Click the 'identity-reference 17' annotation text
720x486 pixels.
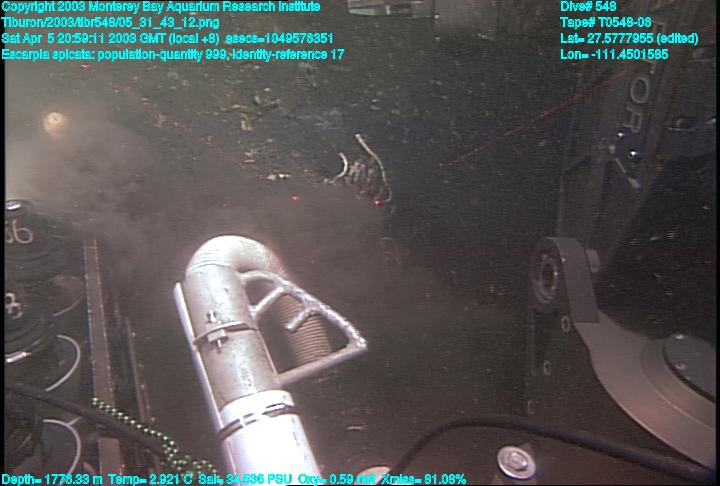288,55
